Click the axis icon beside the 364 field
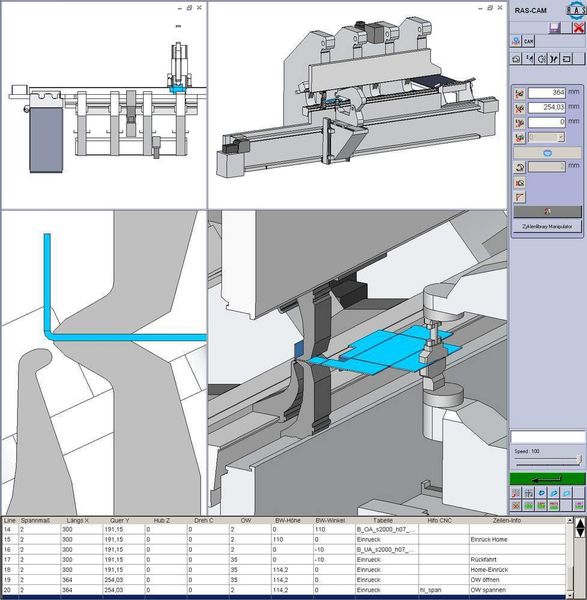This screenshot has width=587, height=600. 519,93
